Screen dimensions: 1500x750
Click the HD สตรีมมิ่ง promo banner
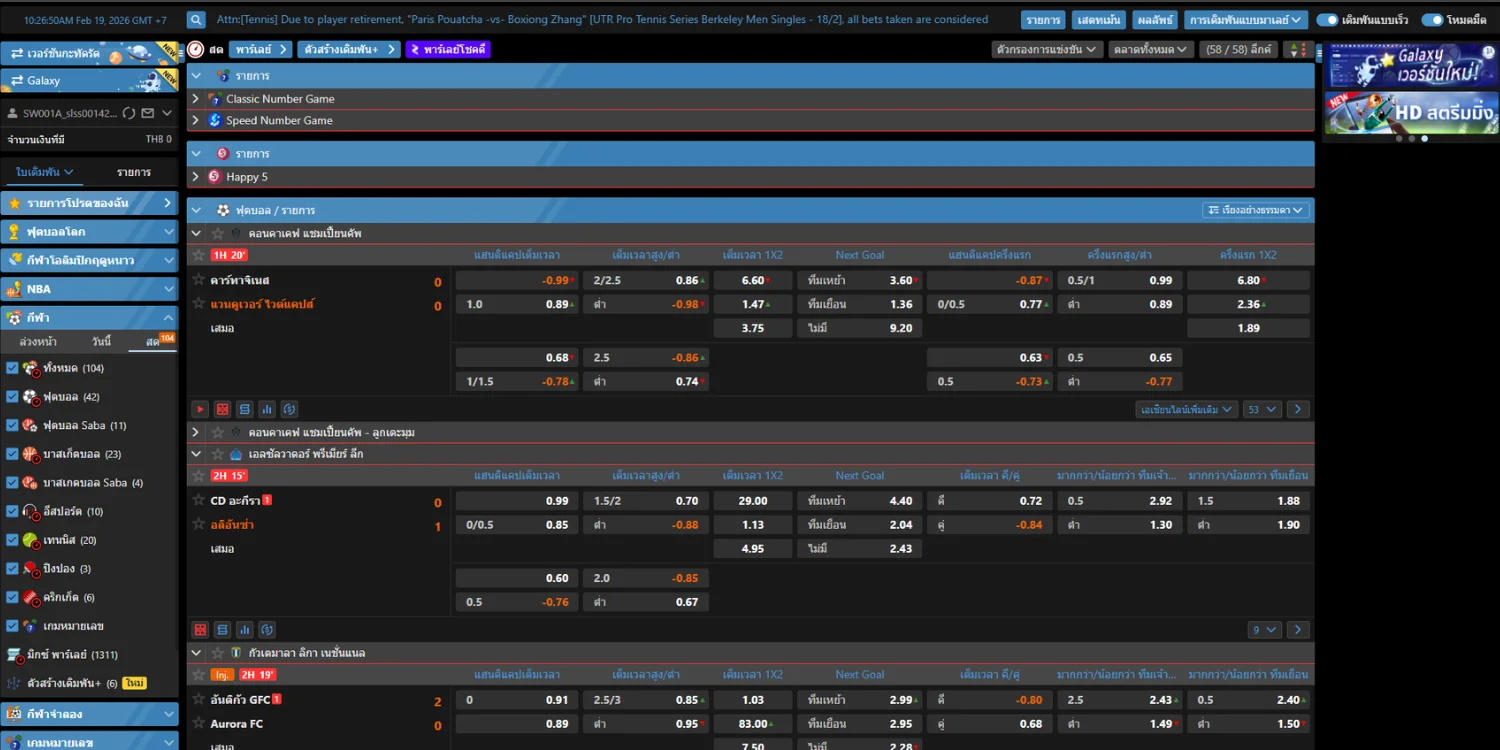pos(1411,113)
